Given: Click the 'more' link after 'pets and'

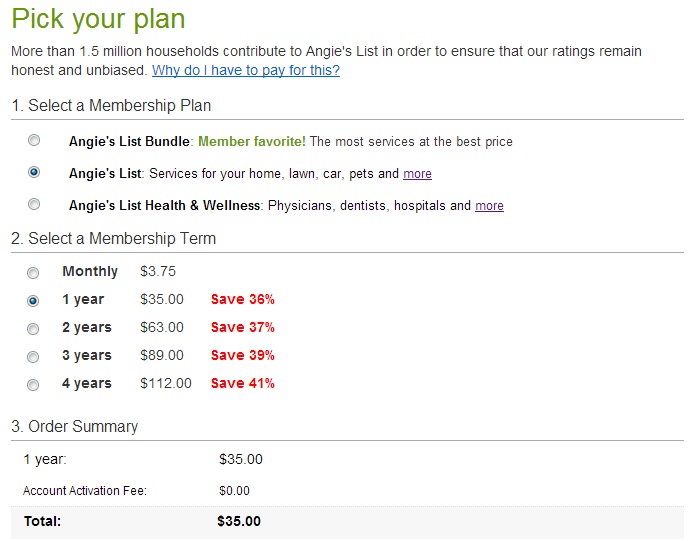Looking at the screenshot, I should (417, 174).
